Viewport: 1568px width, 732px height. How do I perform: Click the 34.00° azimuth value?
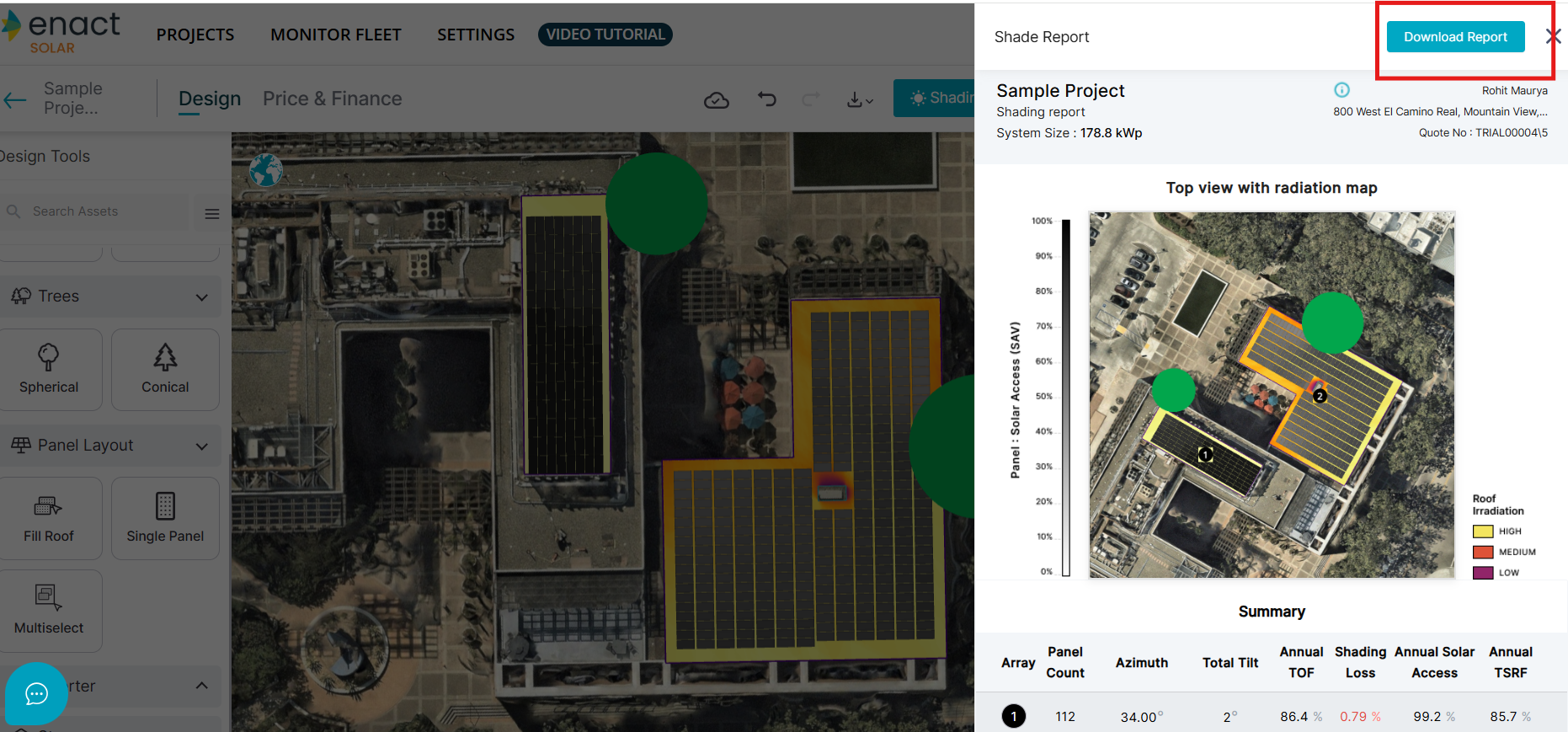tap(1142, 717)
